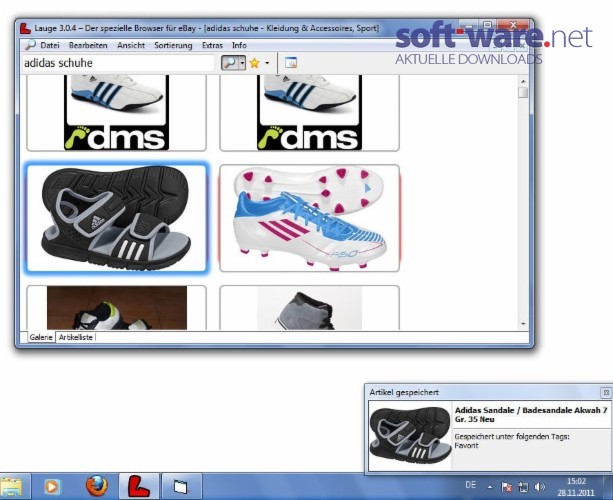Screen dimensions: 613x500
Task: Open Windows Explorer from the taskbar
Action: pos(12,487)
